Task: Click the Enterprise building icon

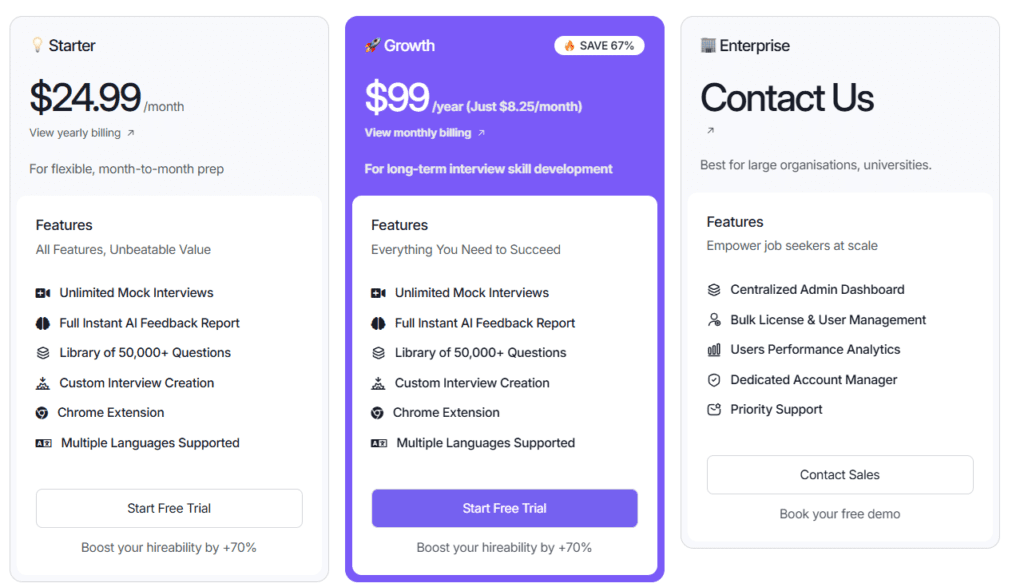Action: tap(708, 45)
